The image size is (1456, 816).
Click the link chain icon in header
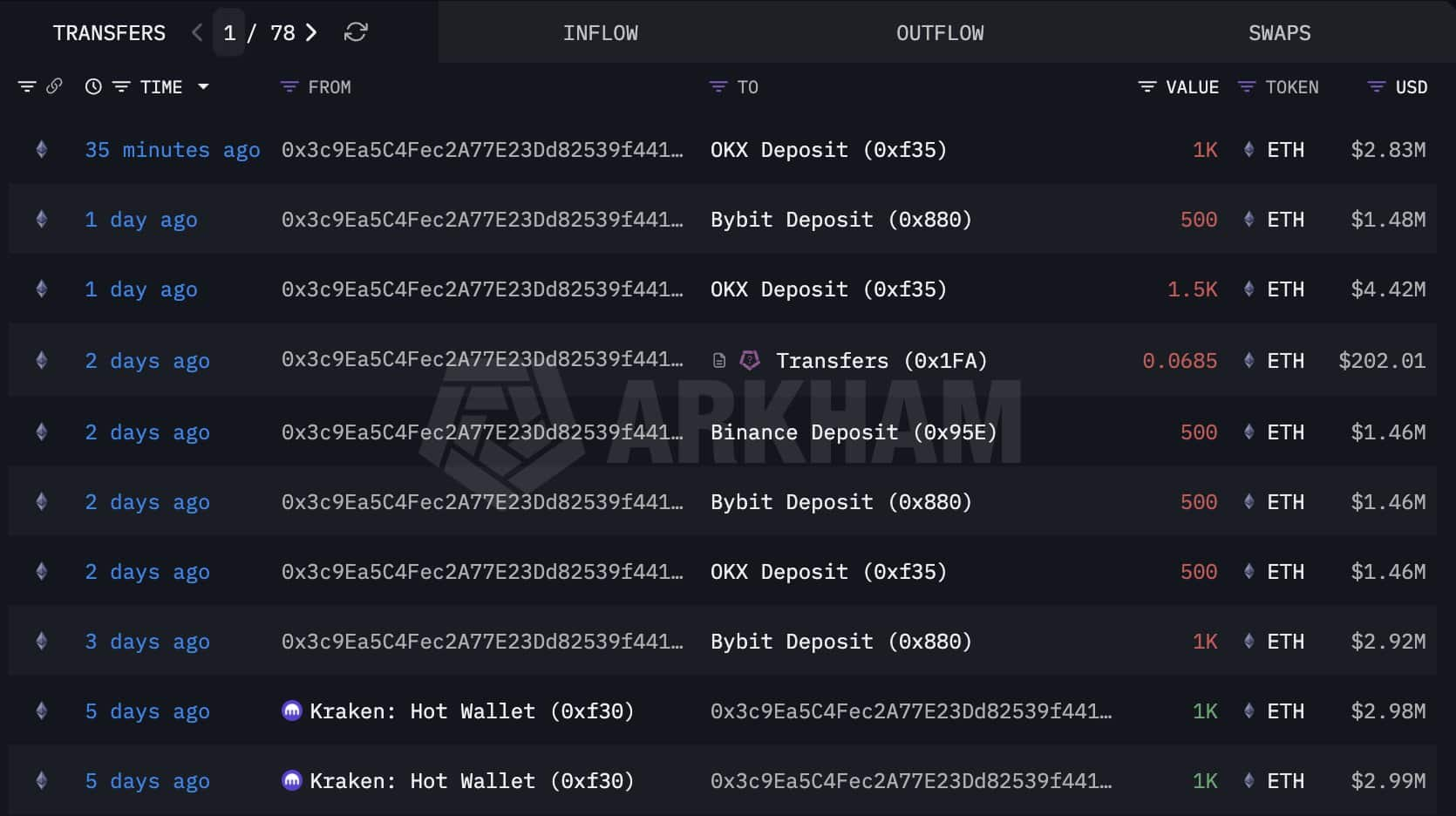54,86
